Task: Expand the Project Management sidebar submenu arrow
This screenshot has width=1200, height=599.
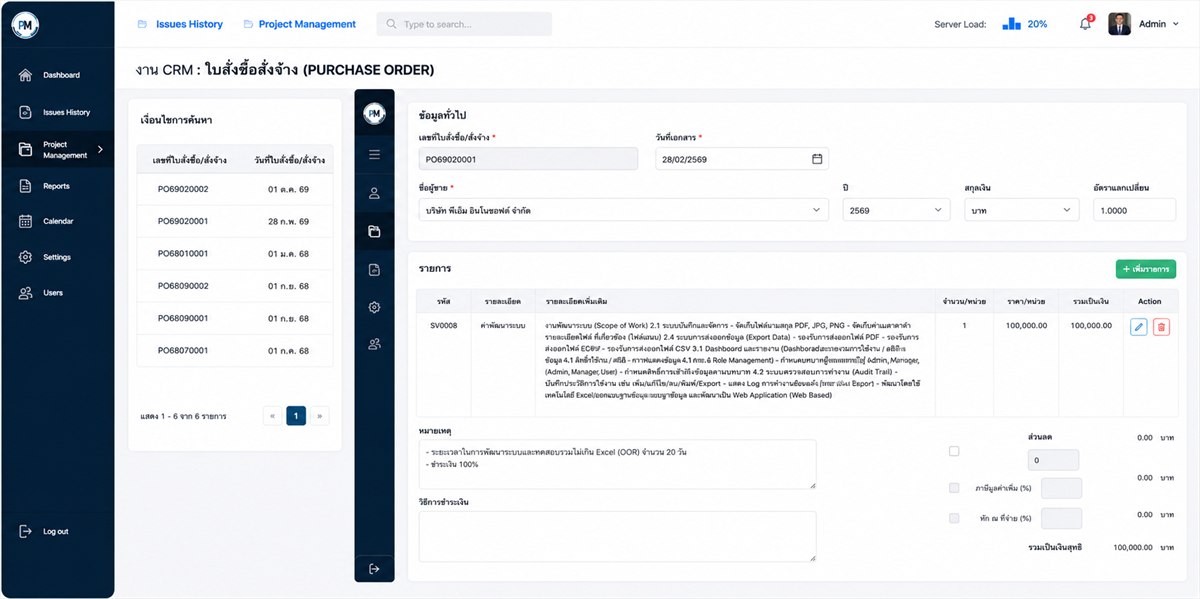Action: pos(100,150)
